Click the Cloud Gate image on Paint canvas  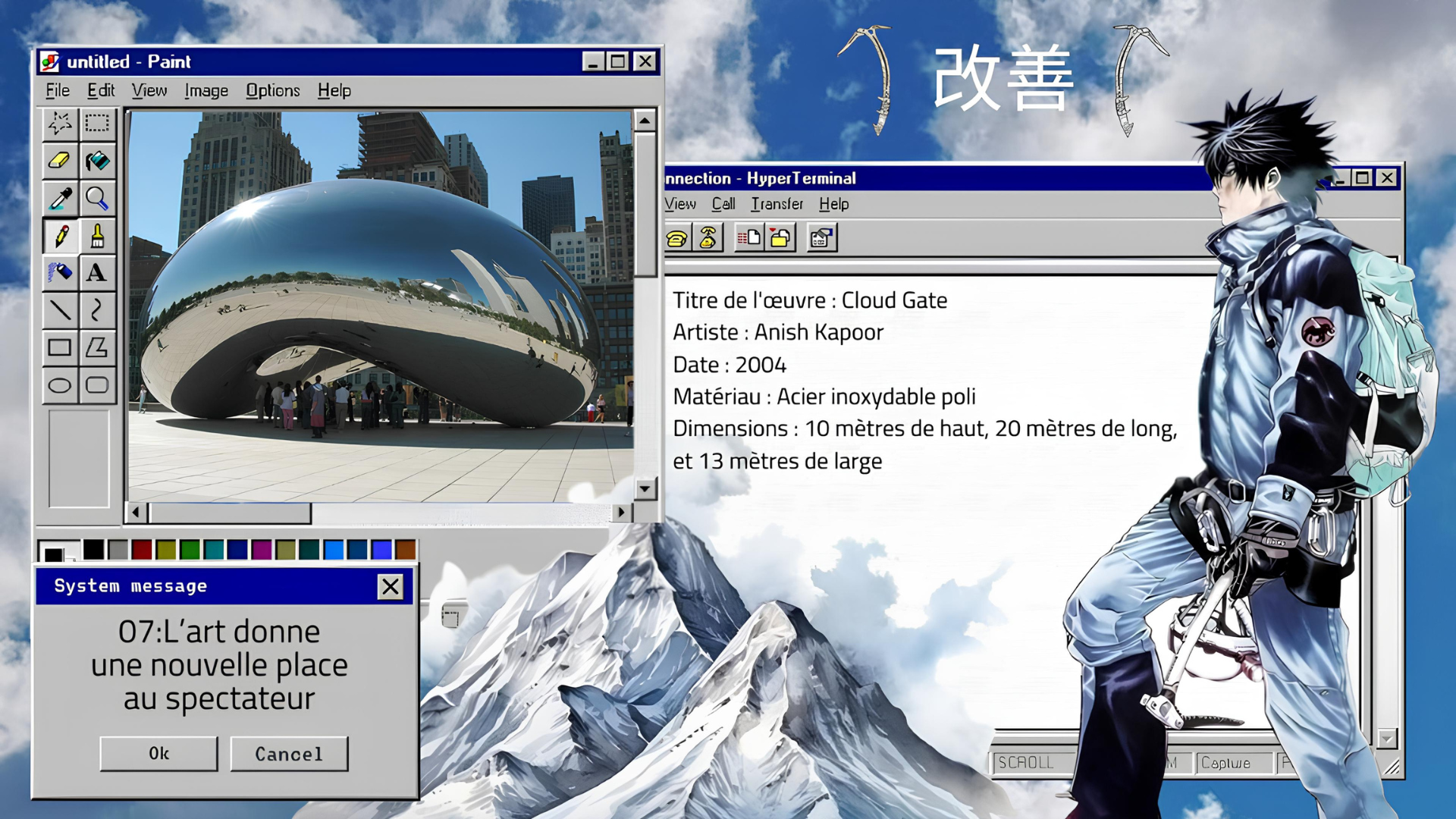[x=381, y=306]
